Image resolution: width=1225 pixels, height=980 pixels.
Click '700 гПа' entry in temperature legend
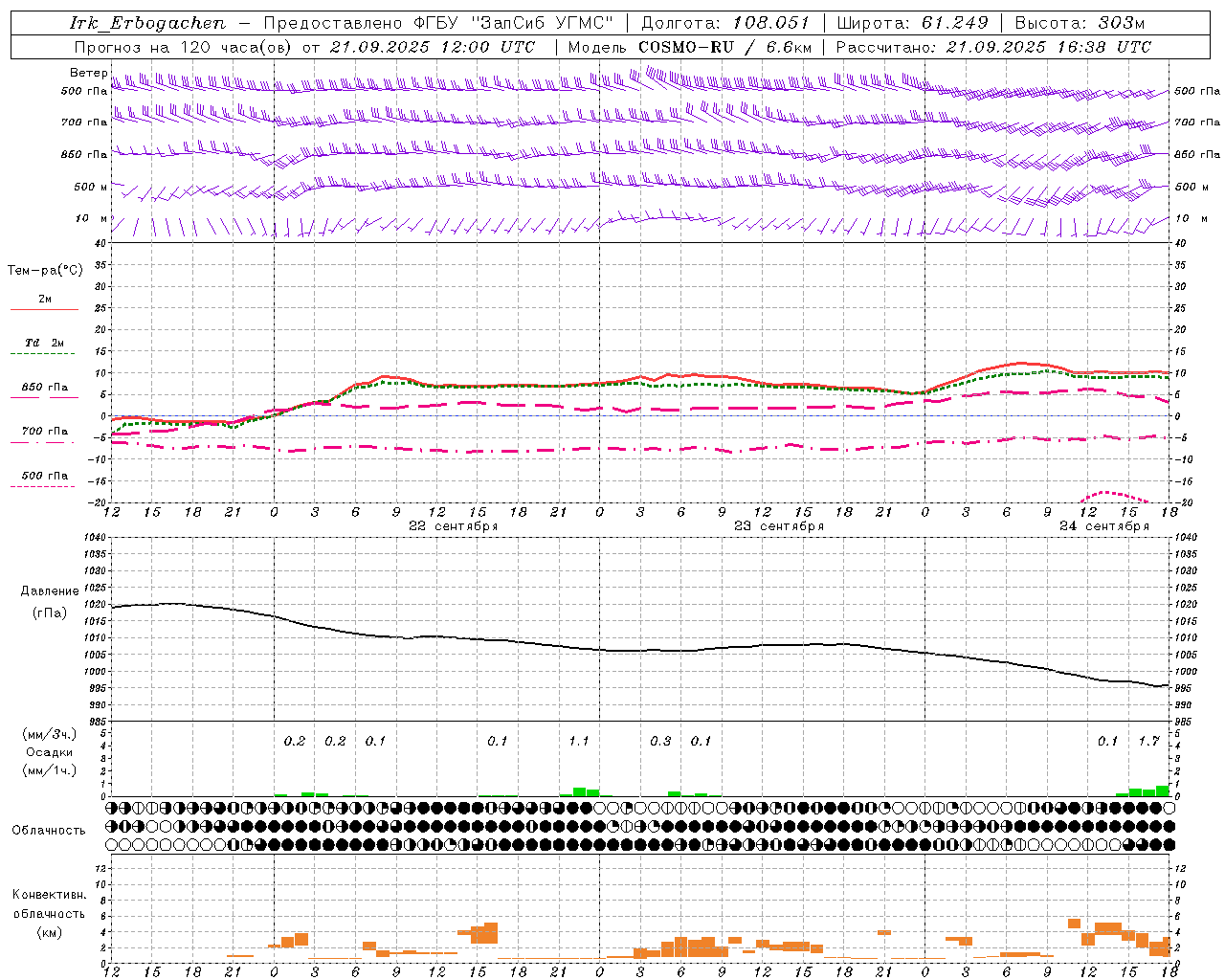tap(45, 431)
